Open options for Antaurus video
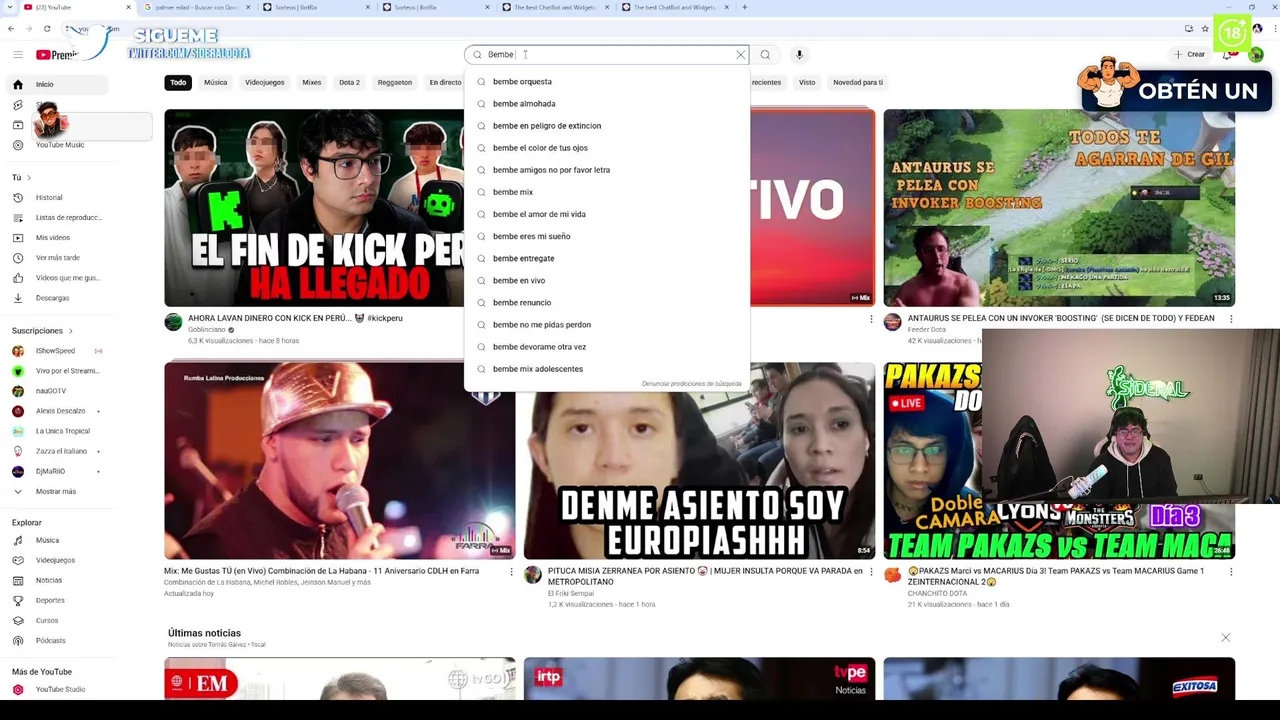 (x=1231, y=319)
